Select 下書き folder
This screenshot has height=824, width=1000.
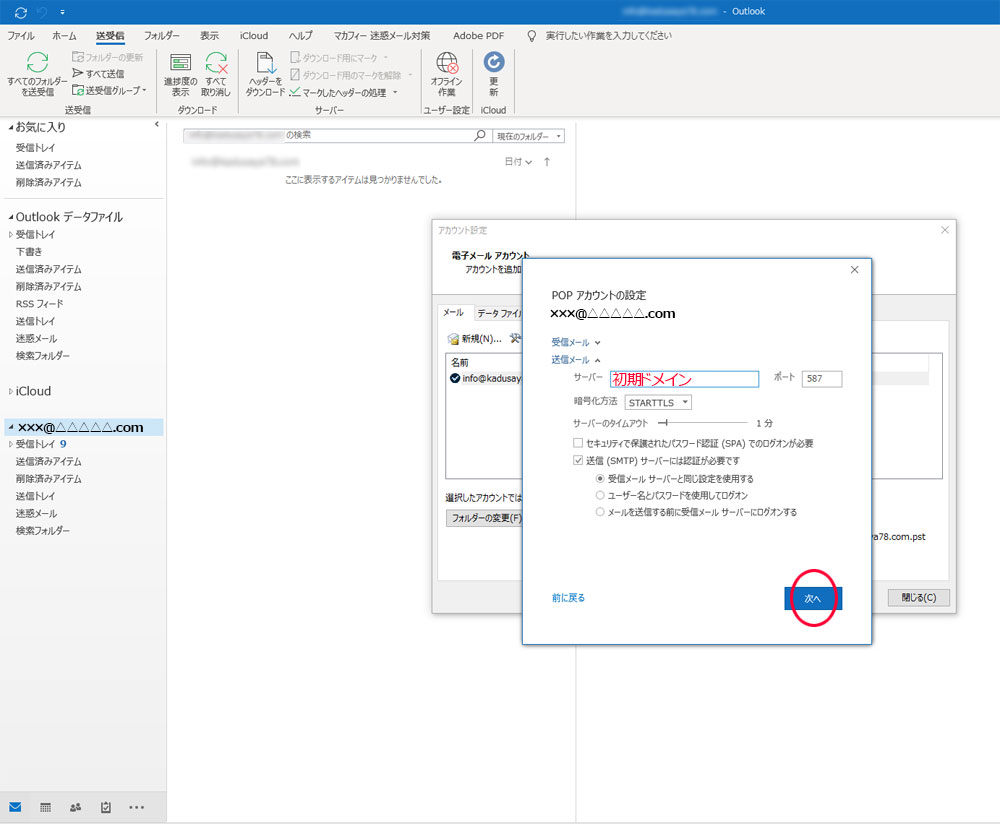(29, 252)
